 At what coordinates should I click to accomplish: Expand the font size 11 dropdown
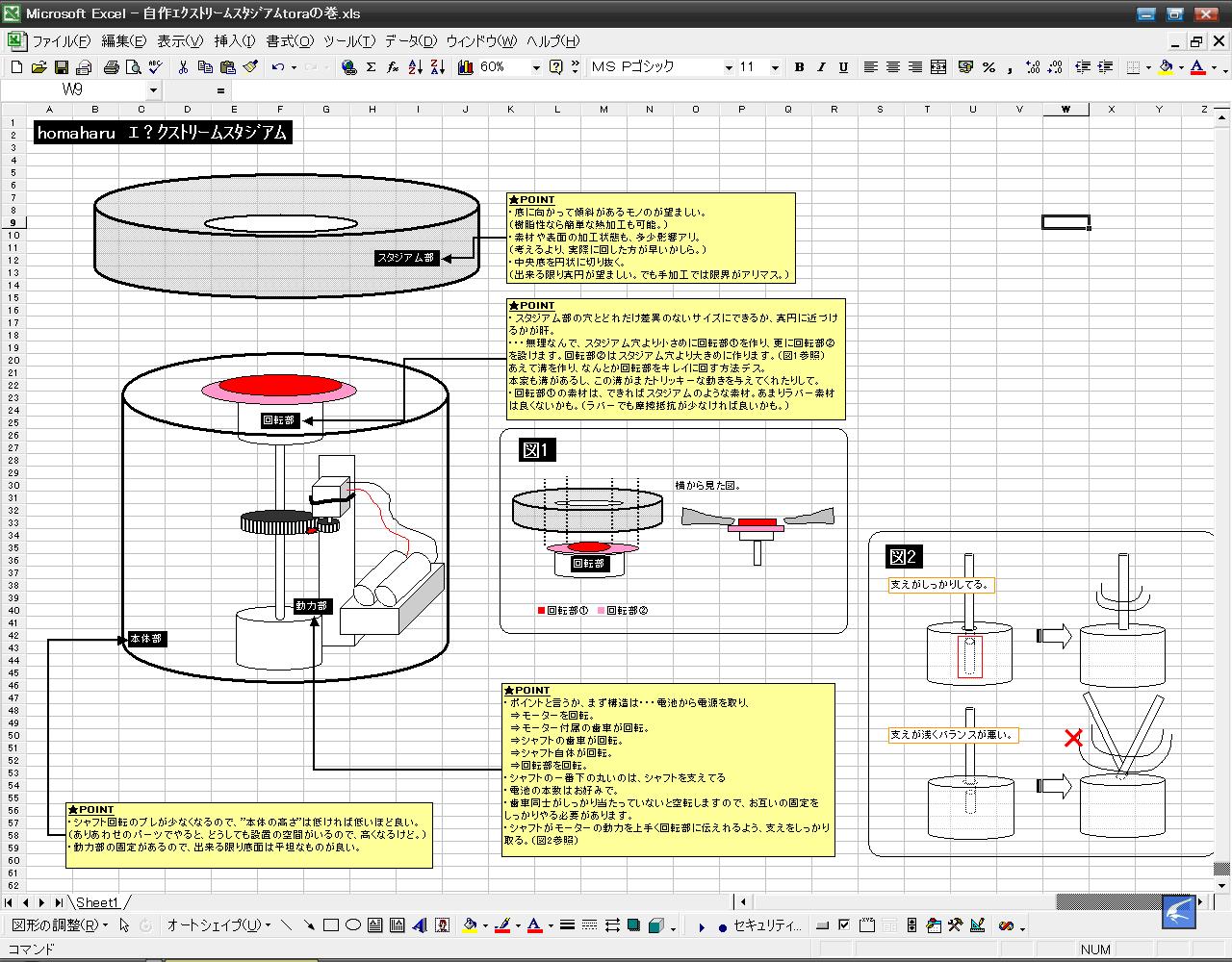775,67
